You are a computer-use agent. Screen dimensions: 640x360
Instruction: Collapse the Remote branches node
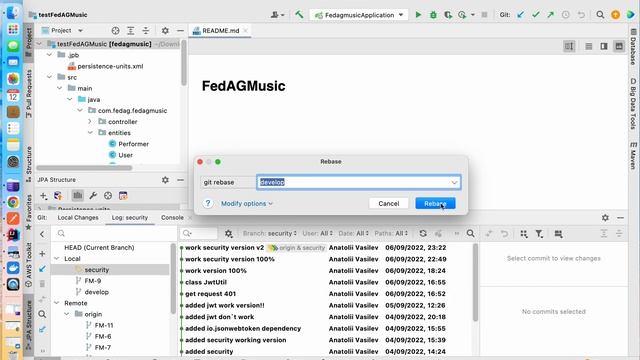point(57,303)
